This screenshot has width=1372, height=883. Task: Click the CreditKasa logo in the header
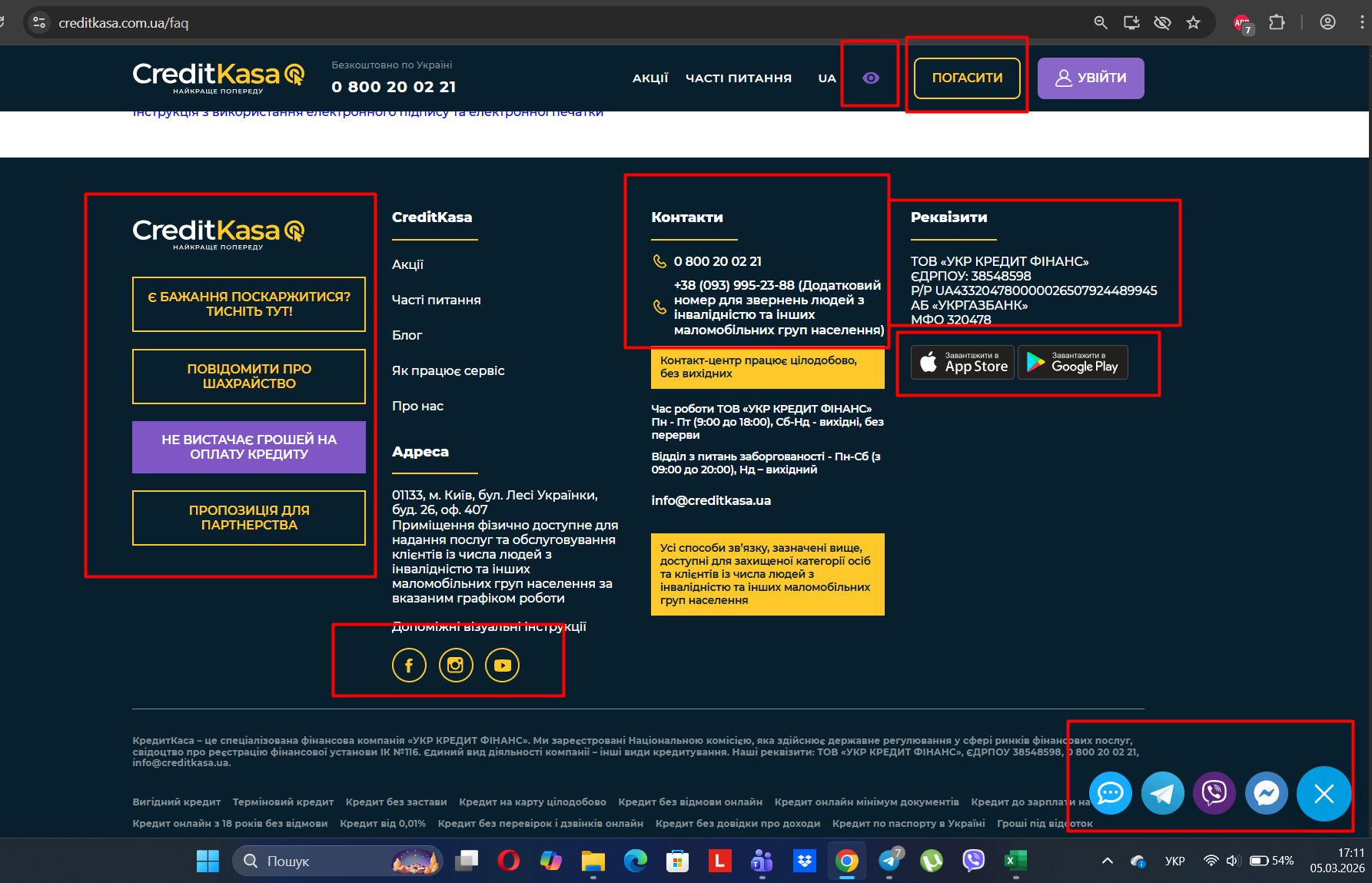tap(218, 78)
